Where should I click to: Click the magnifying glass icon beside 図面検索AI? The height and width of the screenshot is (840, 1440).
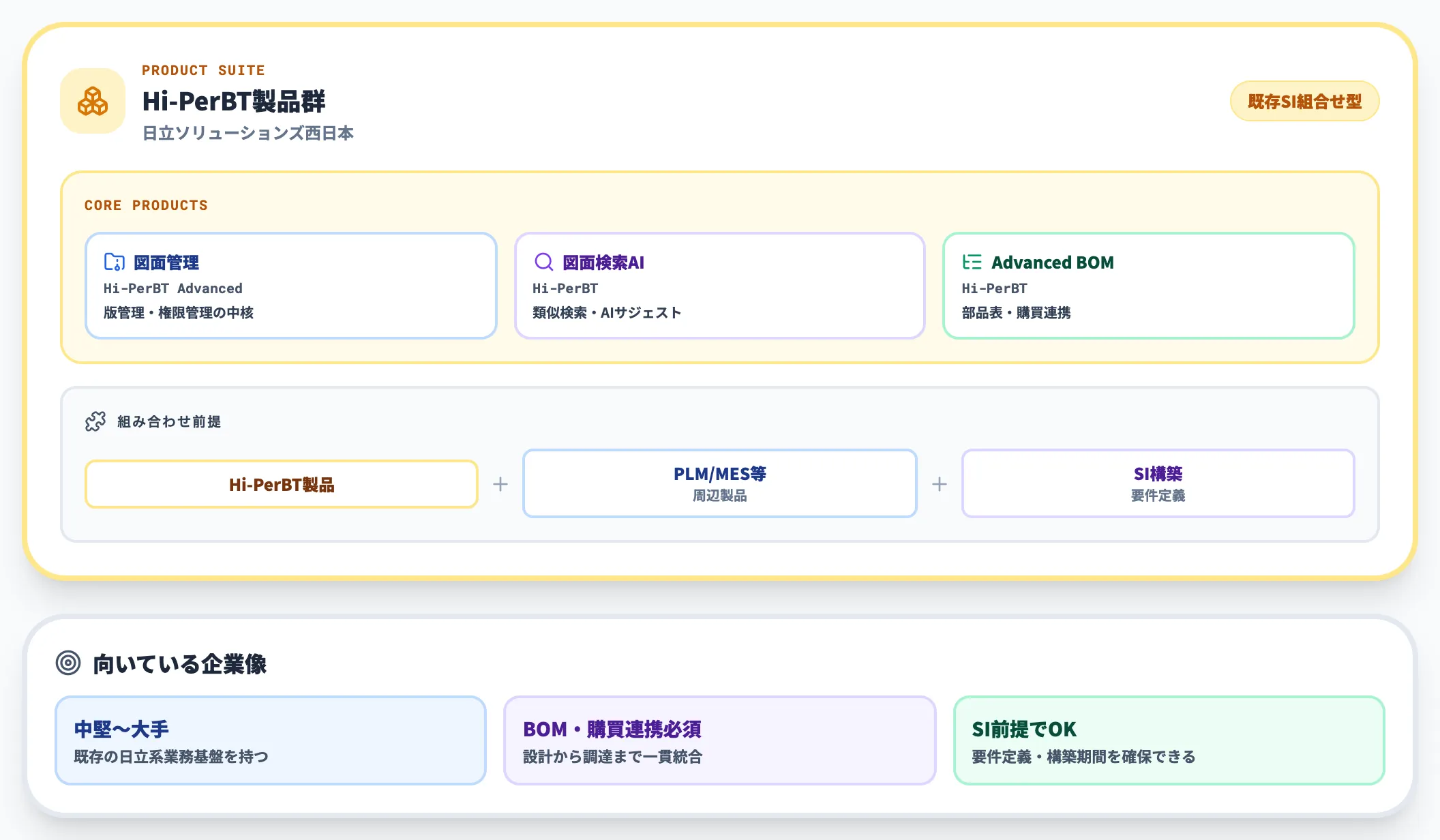pyautogui.click(x=542, y=262)
